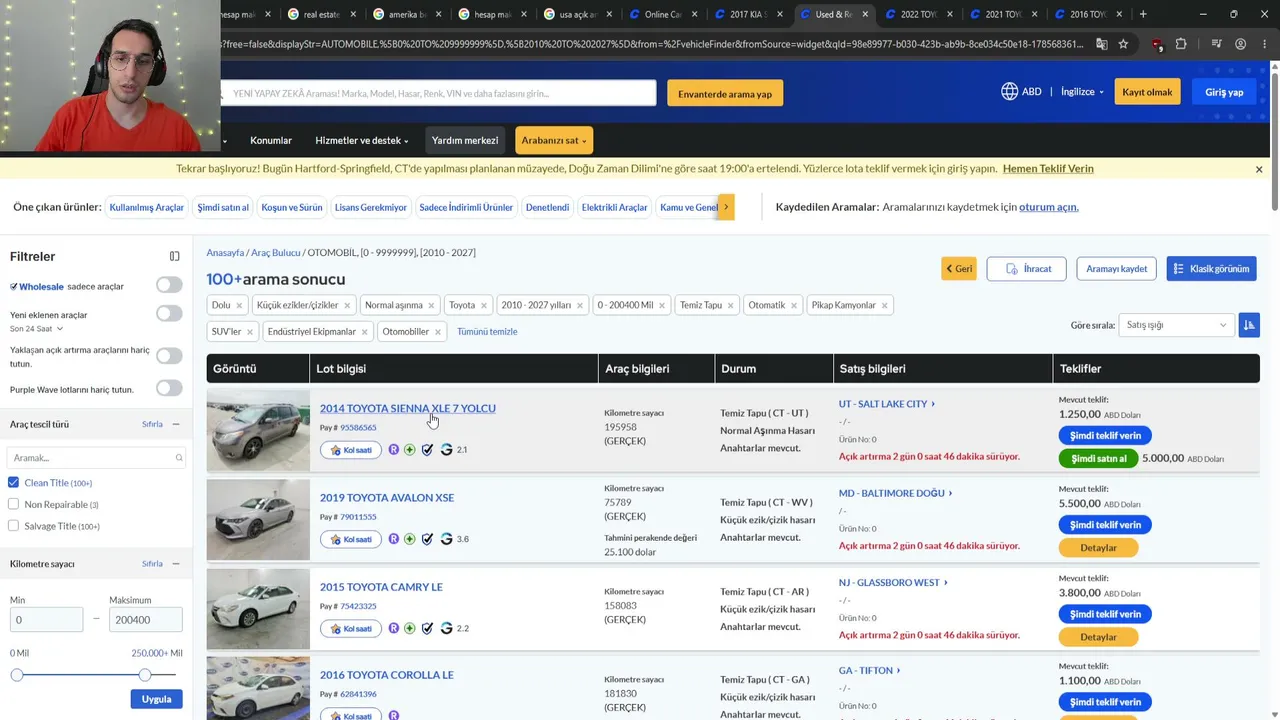Move the minimum odometer slider handle
This screenshot has height=720, width=1280.
[x=17, y=675]
